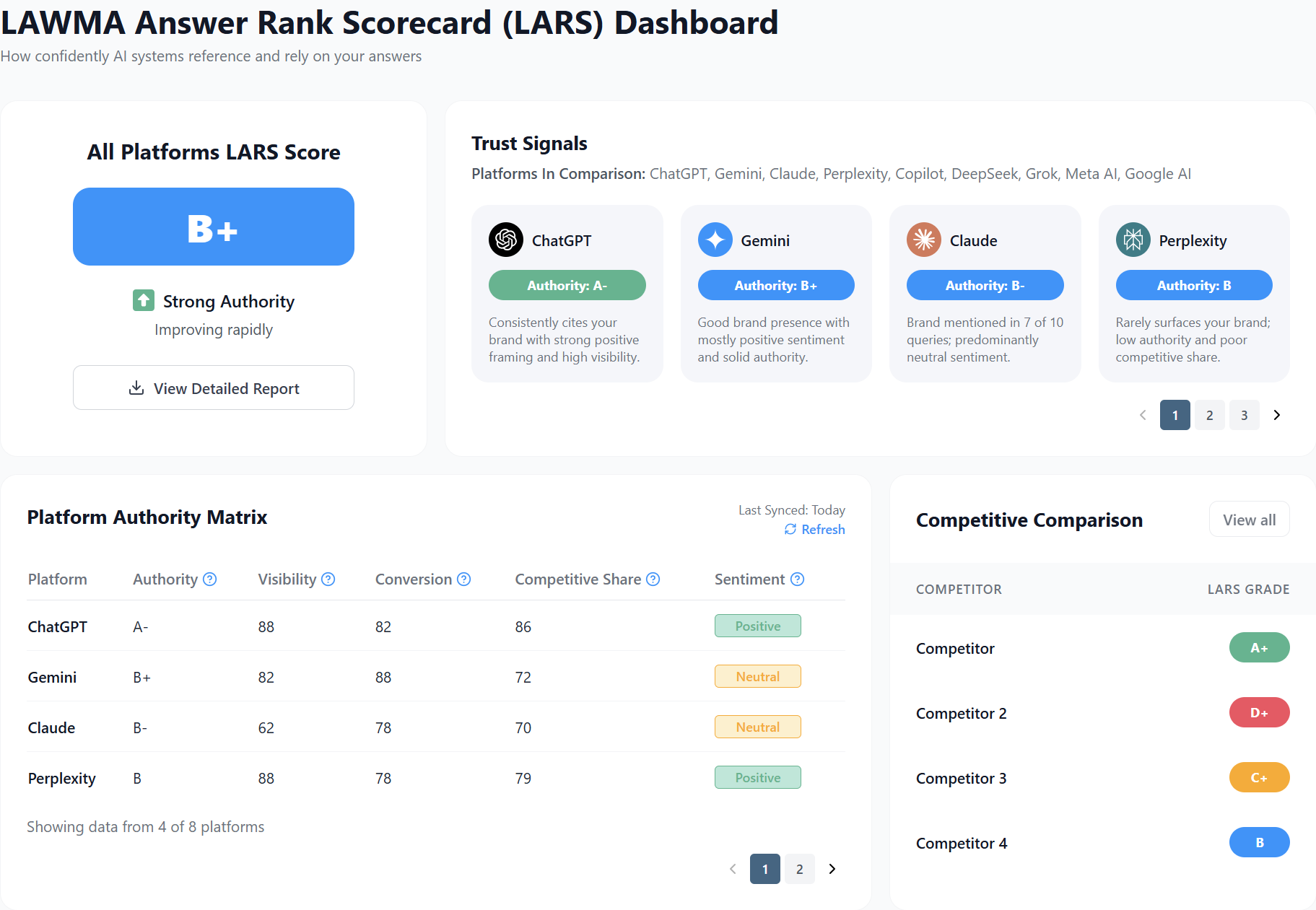Click the Conversion column help icon
Viewport: 1316px width, 910px height.
coord(464,579)
